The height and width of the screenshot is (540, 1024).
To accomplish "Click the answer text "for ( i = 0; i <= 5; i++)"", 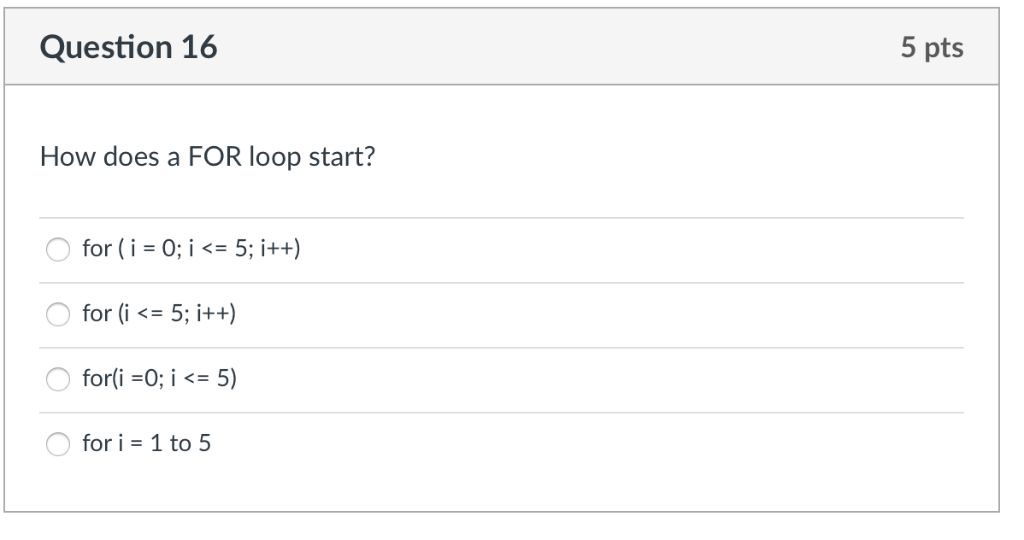I will pyautogui.click(x=191, y=249).
